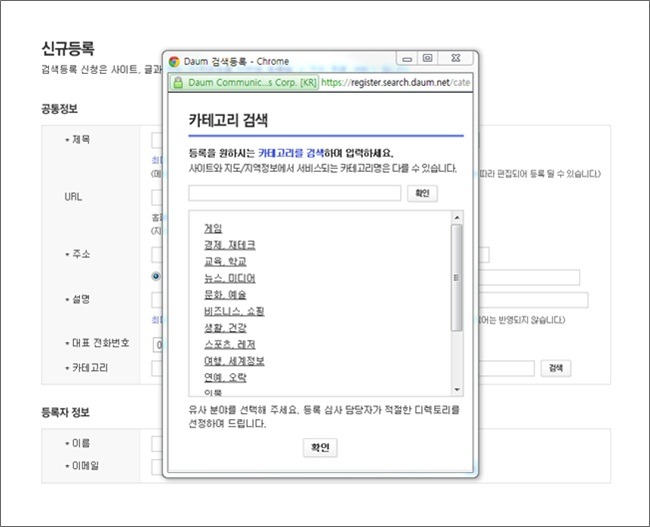Click scroll up arrow in category list
The height and width of the screenshot is (527, 650).
(457, 217)
